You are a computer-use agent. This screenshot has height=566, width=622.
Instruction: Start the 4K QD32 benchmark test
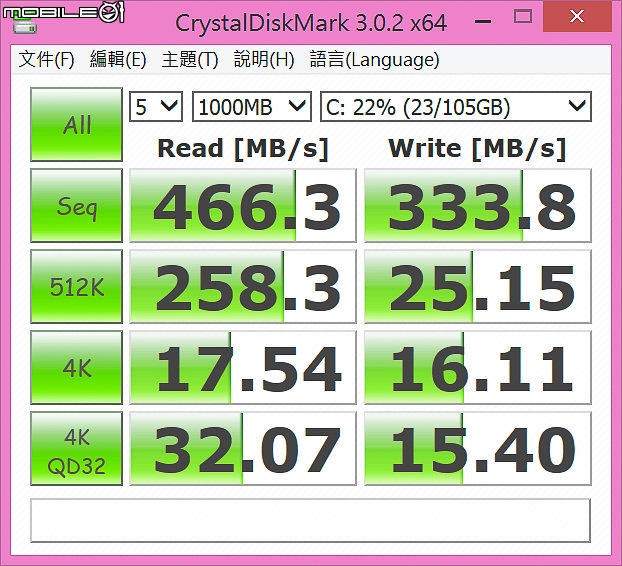[77, 449]
